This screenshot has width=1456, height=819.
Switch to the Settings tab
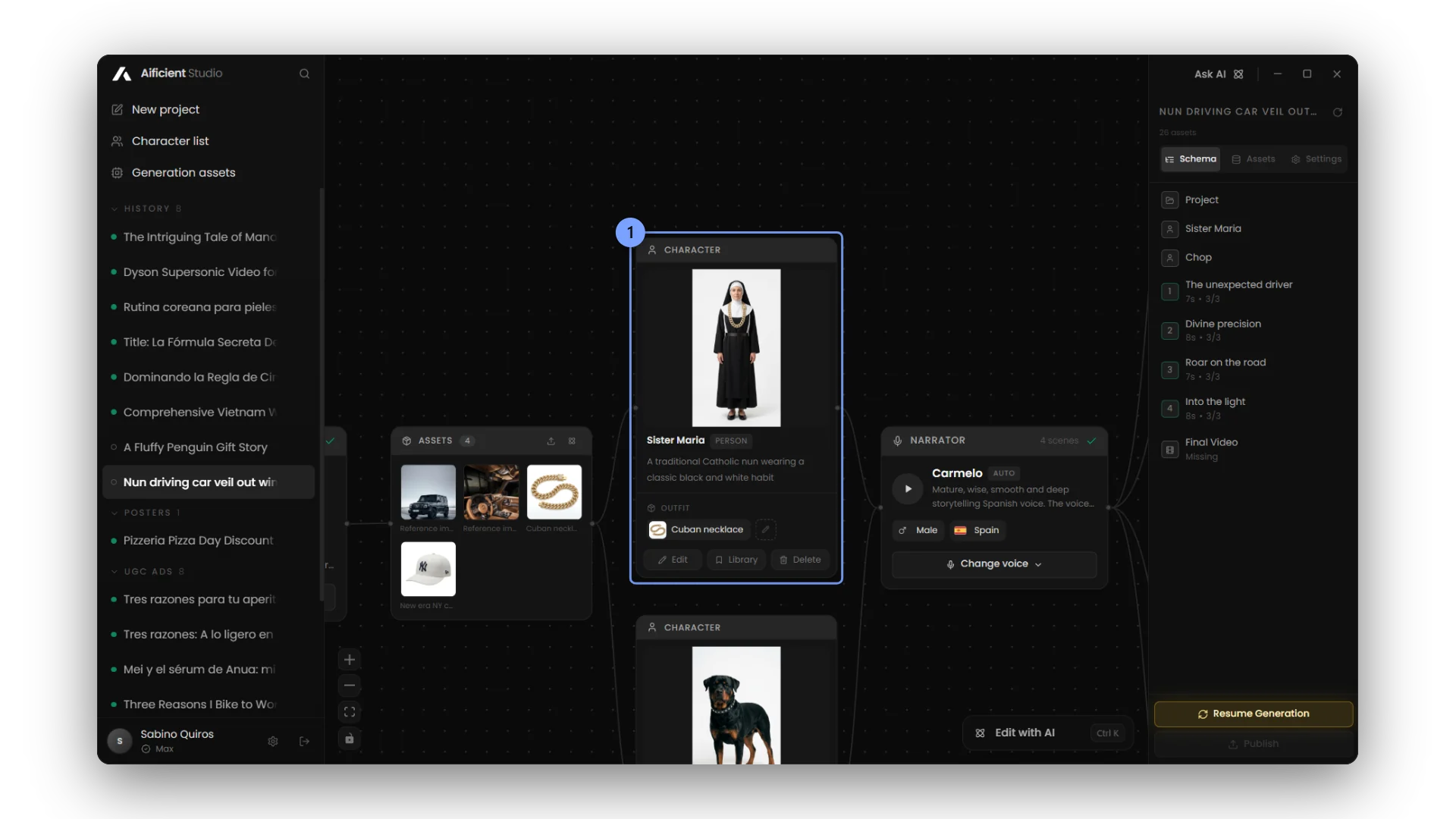1316,159
